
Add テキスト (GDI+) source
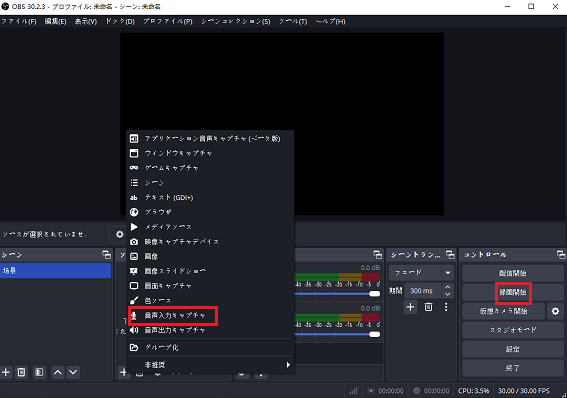(210, 198)
